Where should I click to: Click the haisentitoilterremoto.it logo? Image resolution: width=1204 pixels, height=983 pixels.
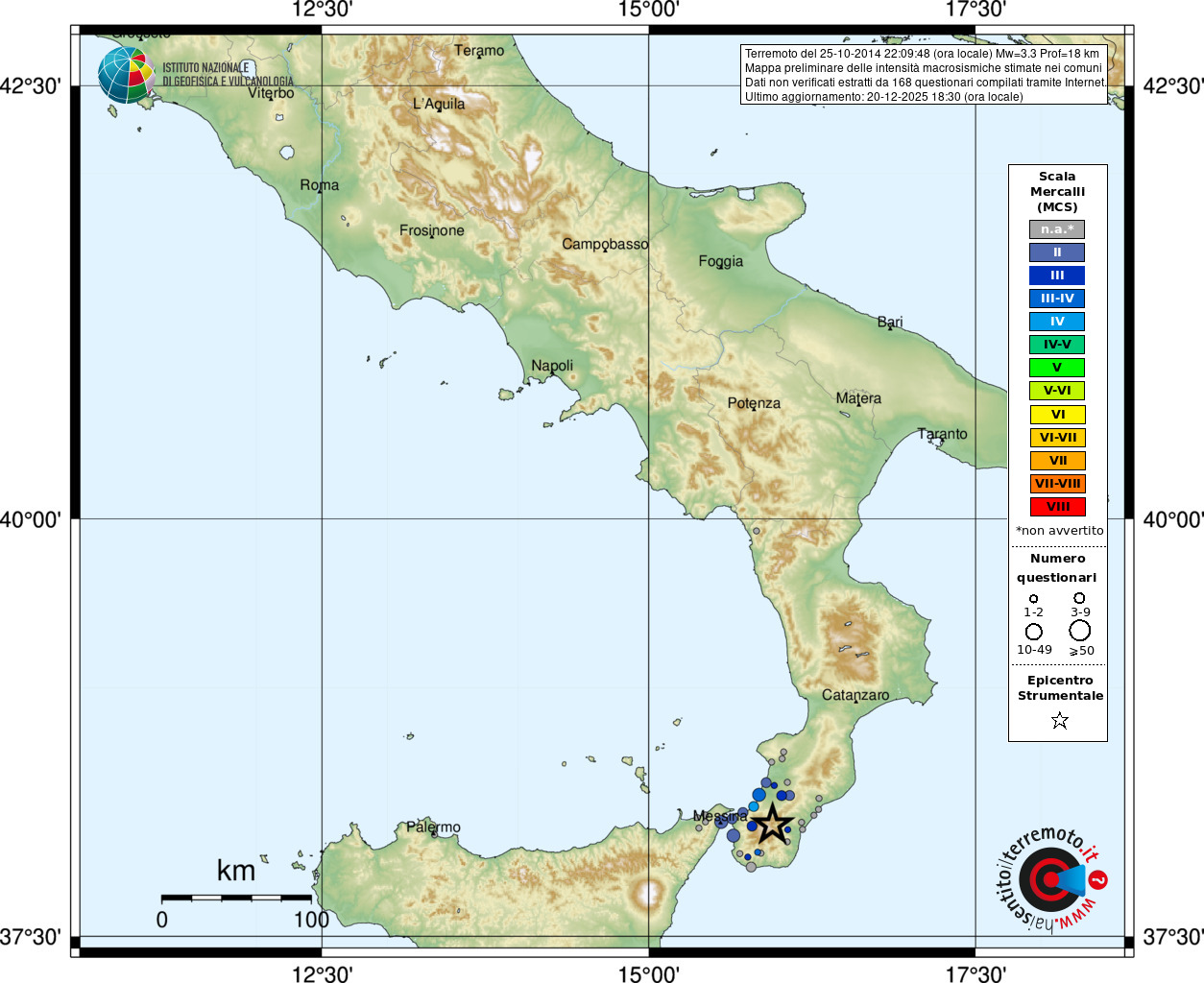tap(1049, 878)
